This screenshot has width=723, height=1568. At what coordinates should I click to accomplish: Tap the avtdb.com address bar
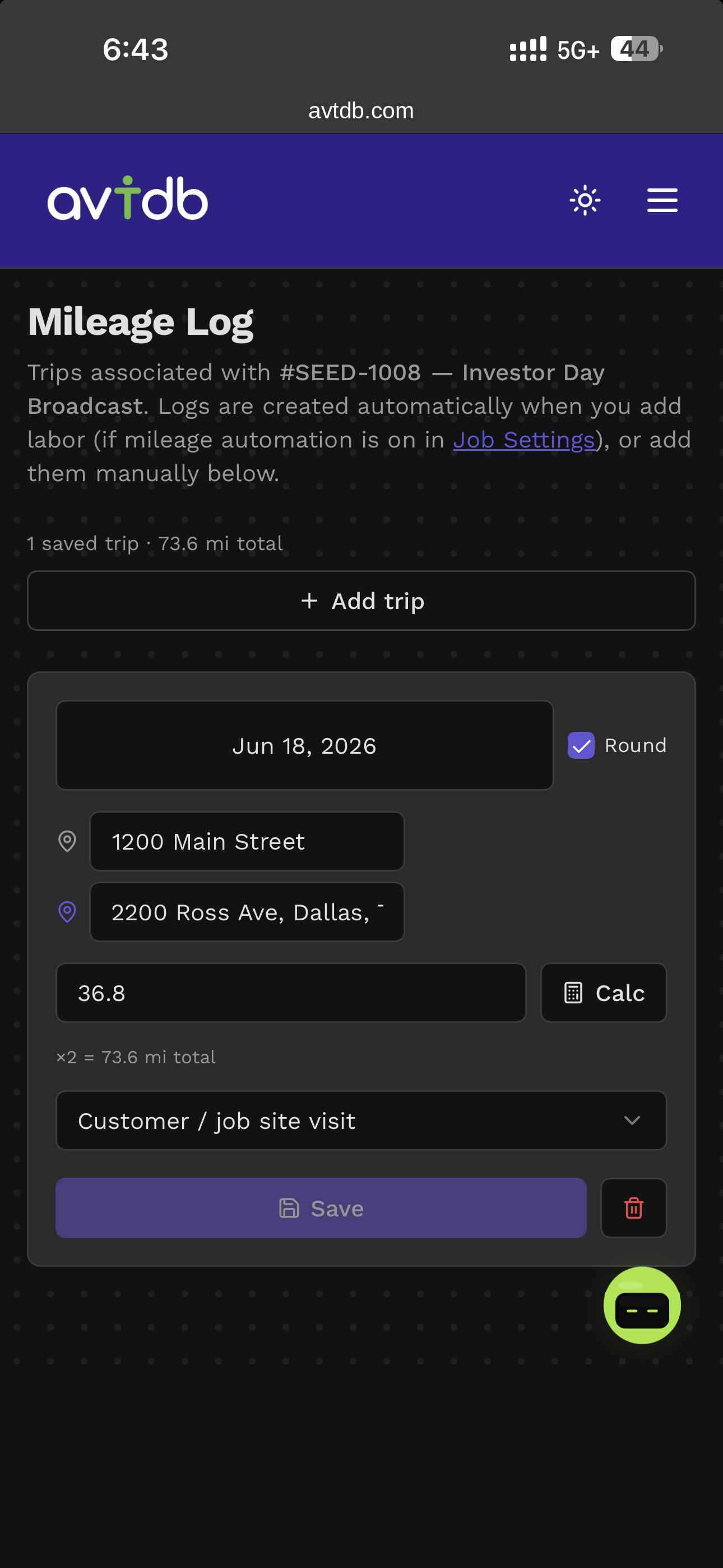(361, 111)
